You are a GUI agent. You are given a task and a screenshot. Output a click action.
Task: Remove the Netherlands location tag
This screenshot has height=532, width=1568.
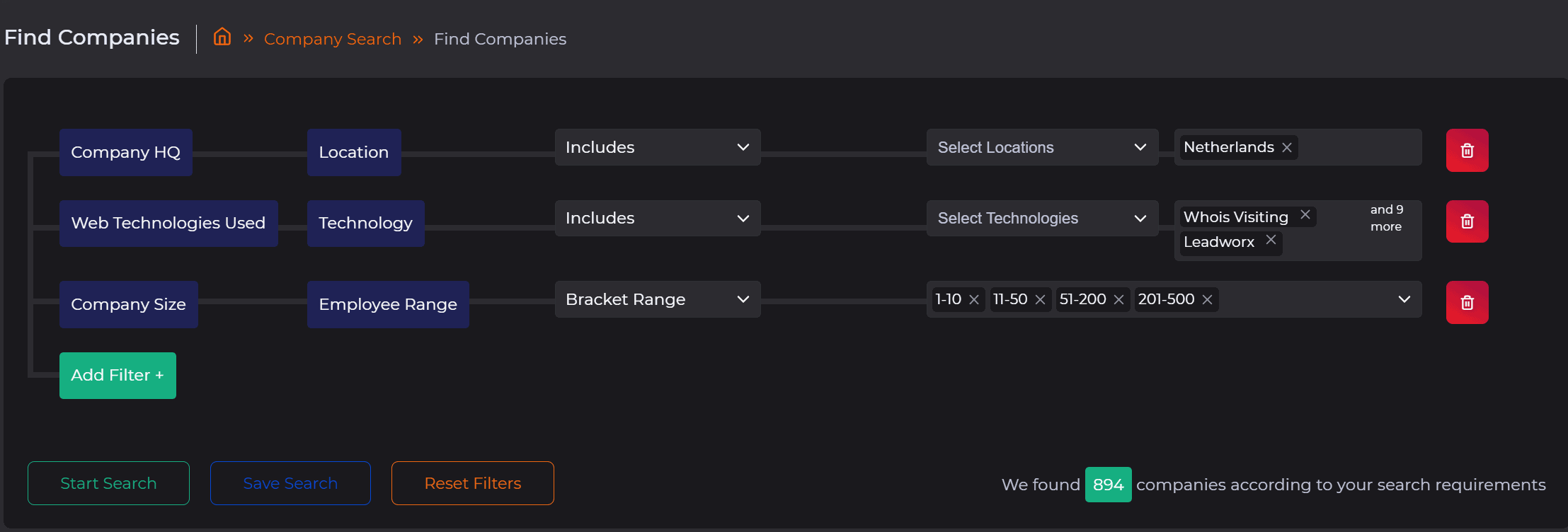(1287, 148)
